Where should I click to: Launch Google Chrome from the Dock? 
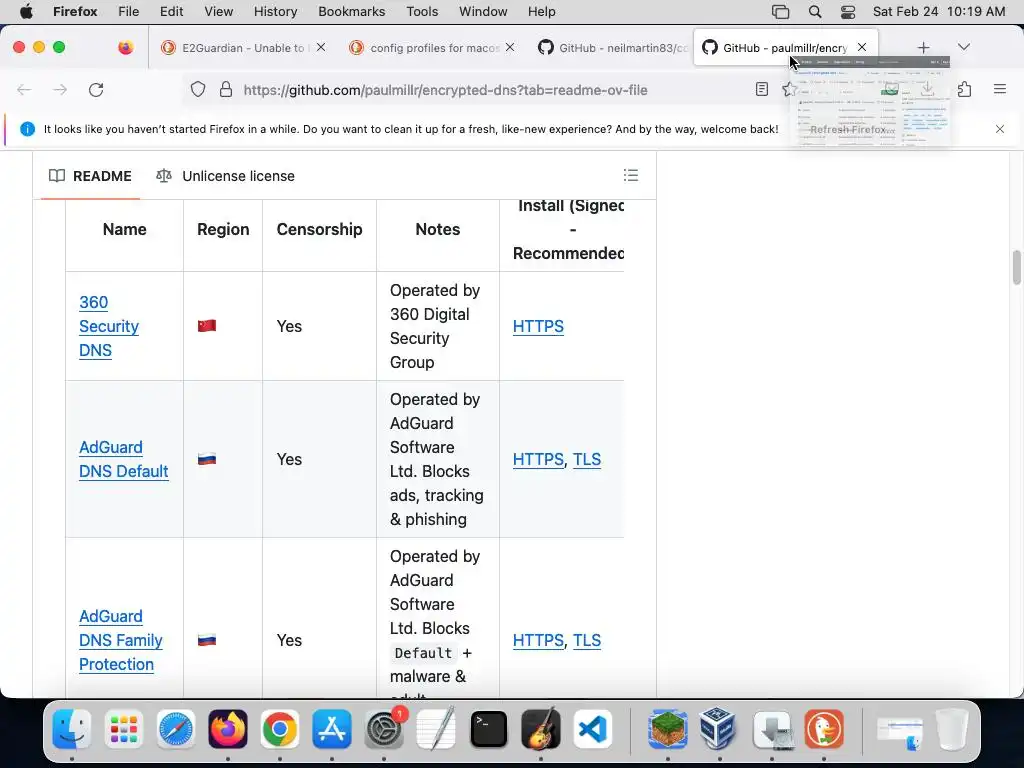tap(280, 729)
